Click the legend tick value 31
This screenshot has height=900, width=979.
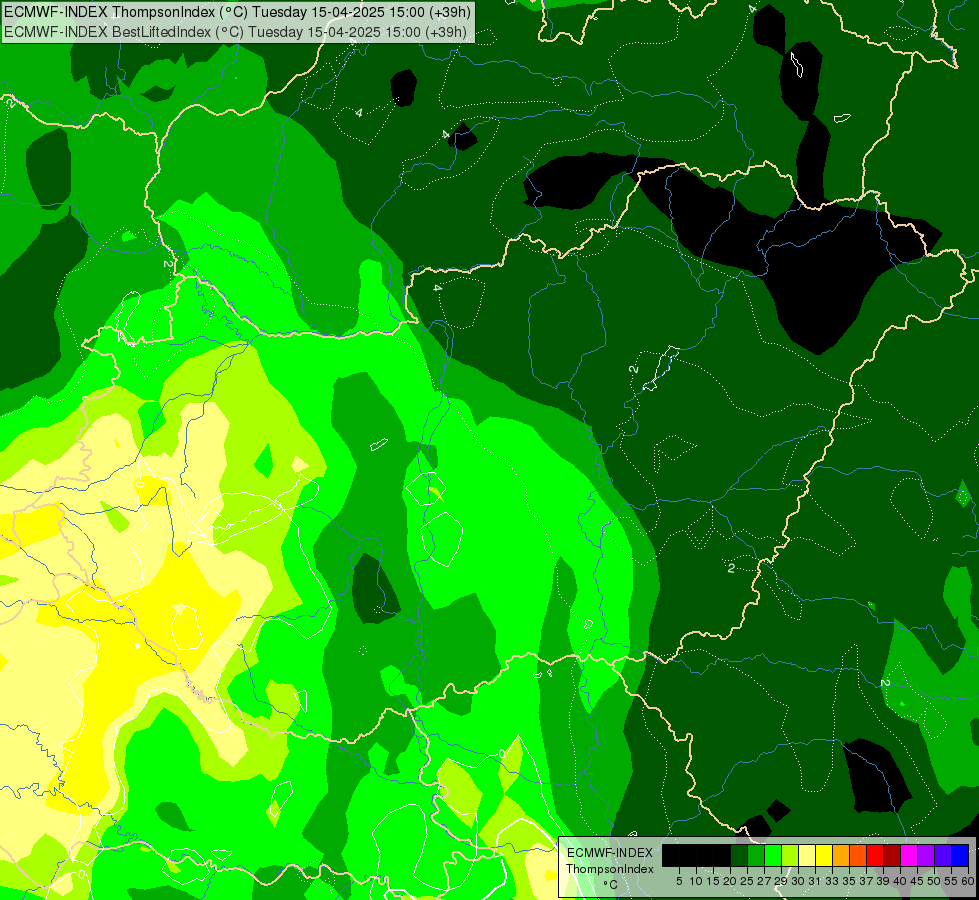click(x=815, y=881)
